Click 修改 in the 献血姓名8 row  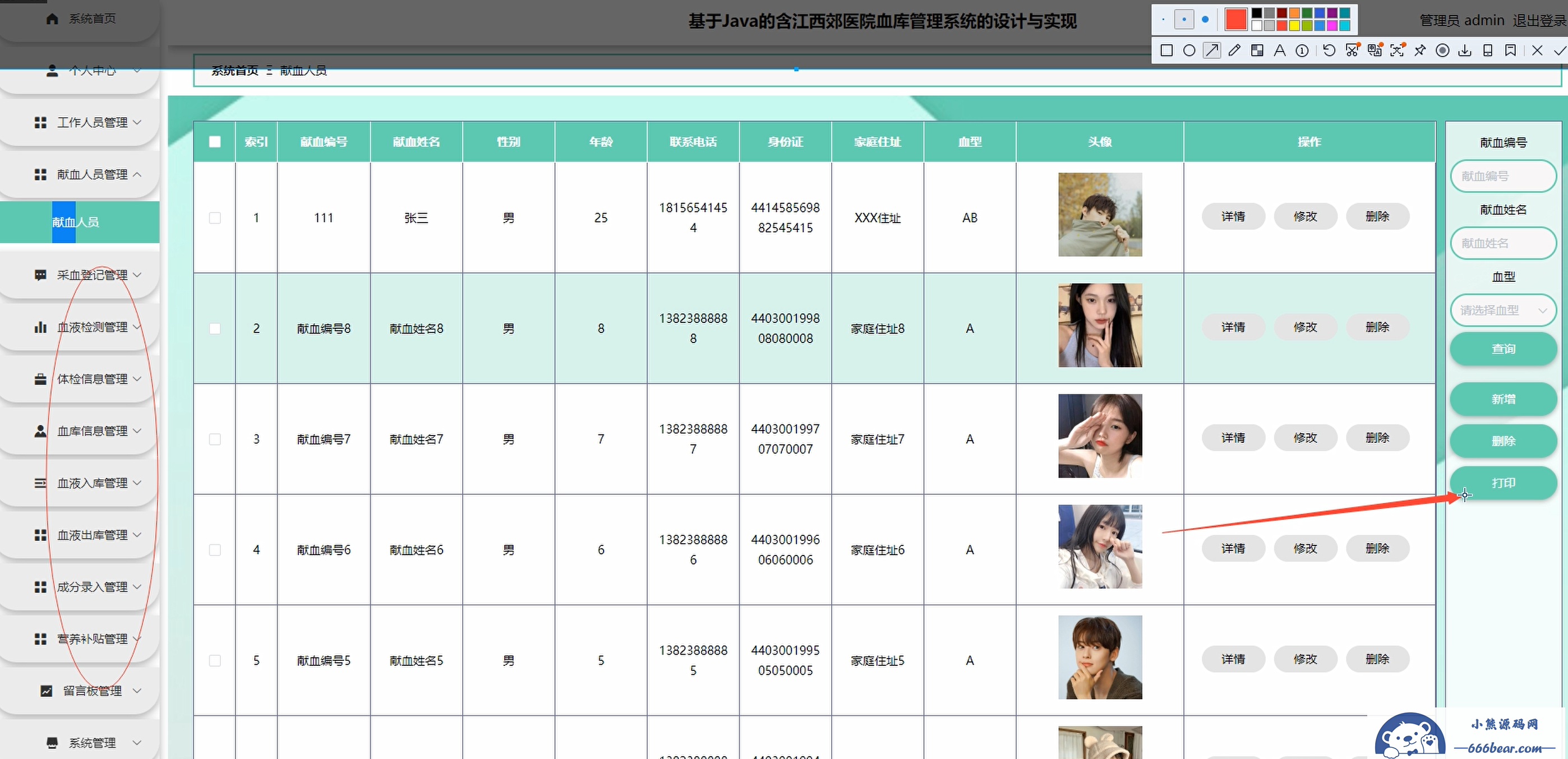click(1305, 327)
